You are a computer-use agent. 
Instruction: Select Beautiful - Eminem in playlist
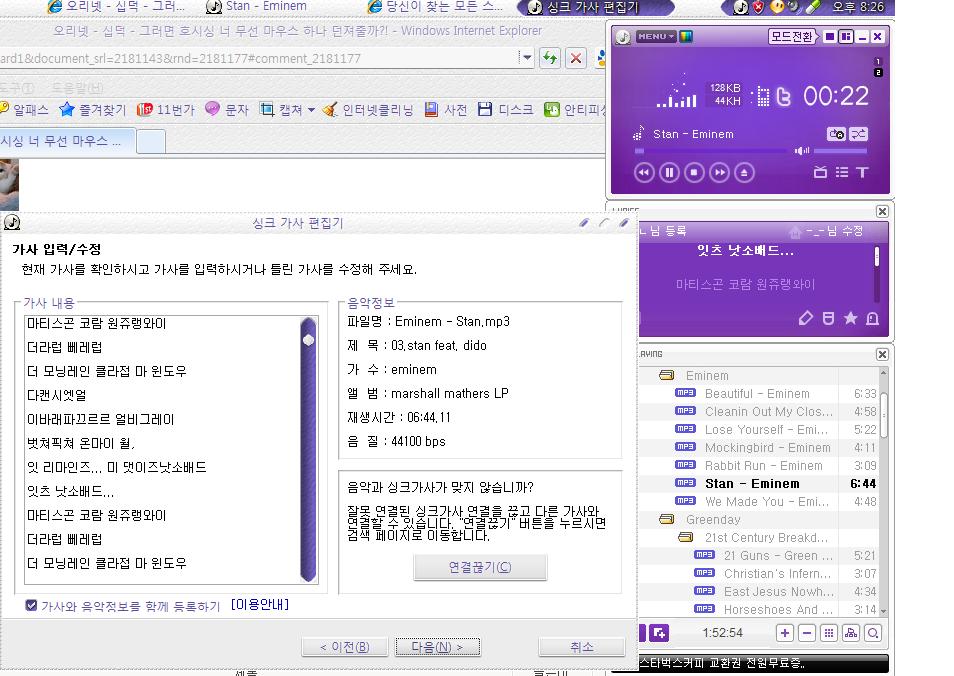point(757,394)
